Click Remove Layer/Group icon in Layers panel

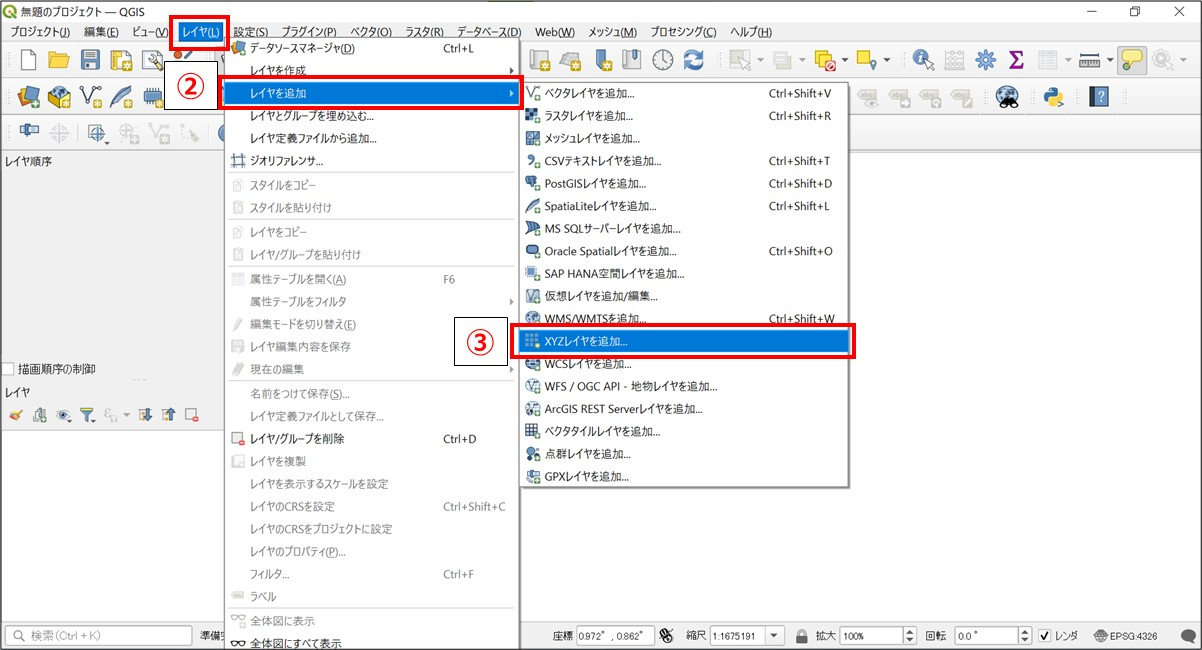coord(191,414)
